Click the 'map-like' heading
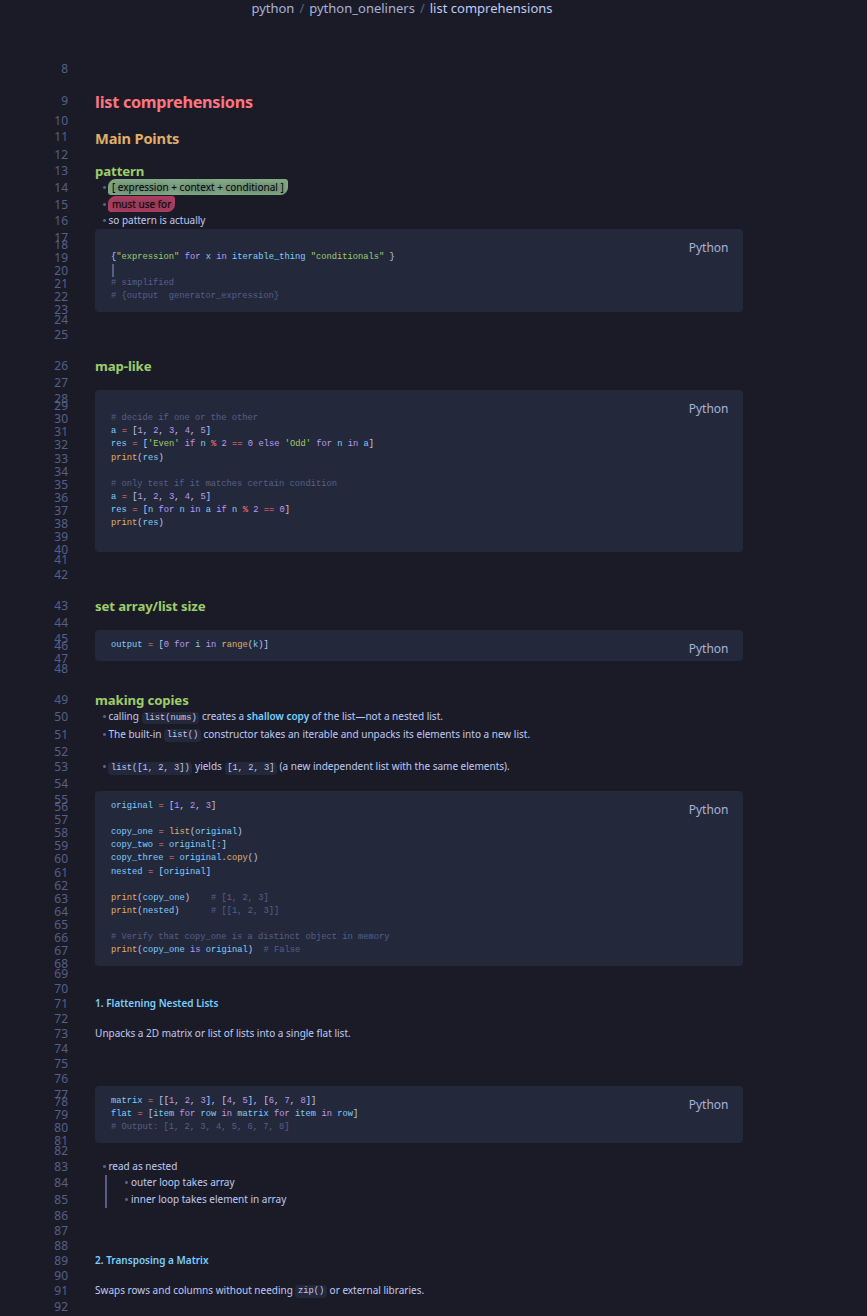 [x=123, y=367]
